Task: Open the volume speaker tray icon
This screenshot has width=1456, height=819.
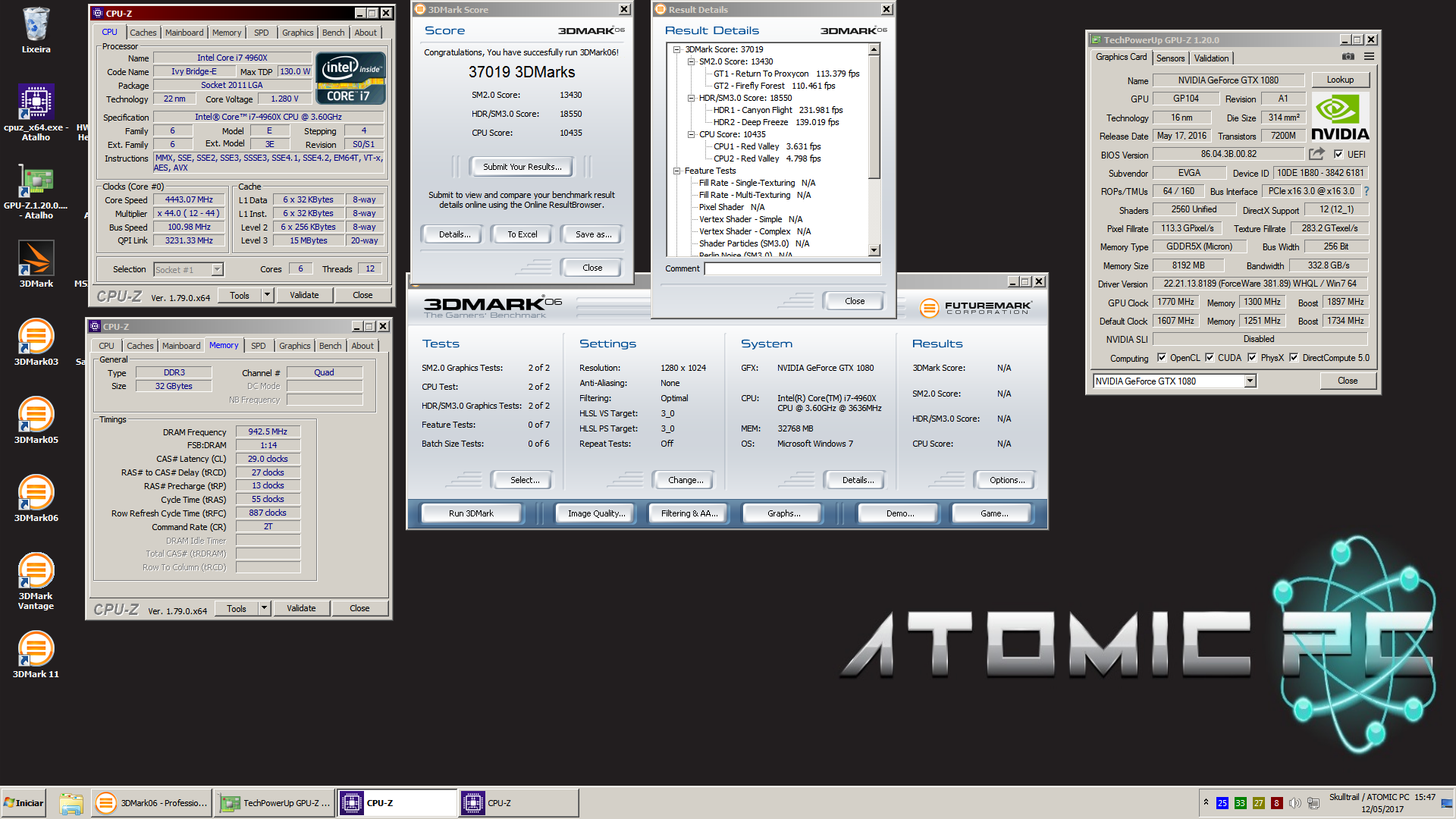Action: pos(1294,803)
